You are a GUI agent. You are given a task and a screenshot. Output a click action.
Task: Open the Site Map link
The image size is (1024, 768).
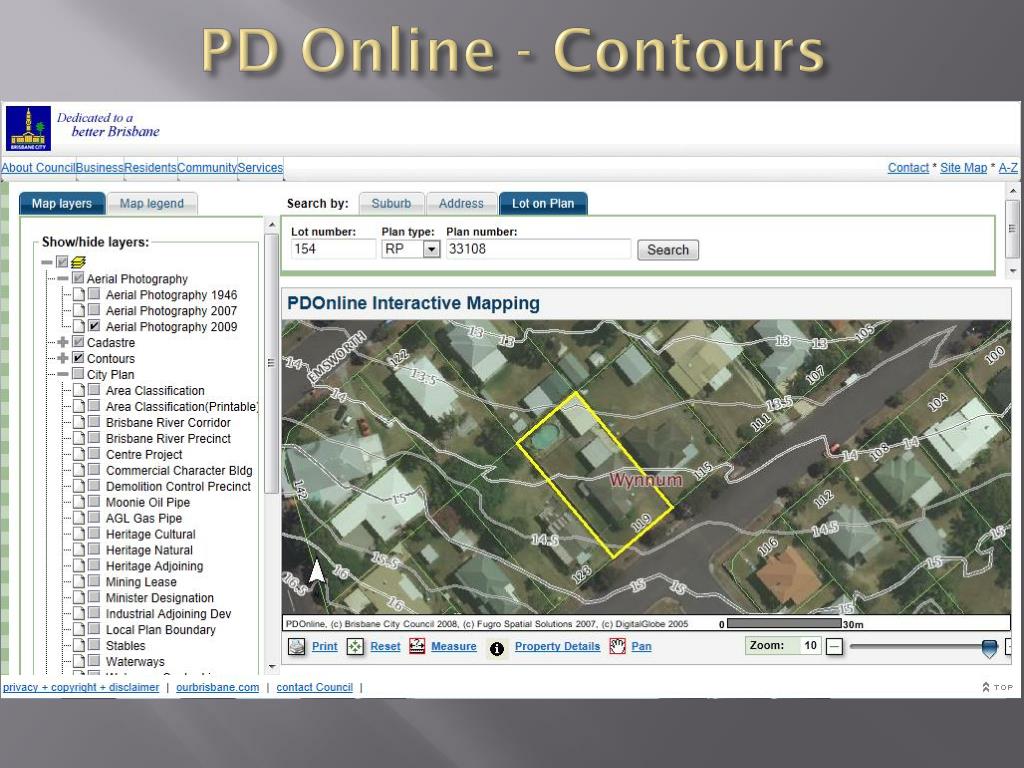pos(963,167)
